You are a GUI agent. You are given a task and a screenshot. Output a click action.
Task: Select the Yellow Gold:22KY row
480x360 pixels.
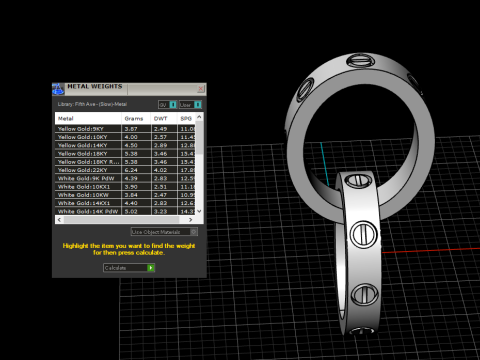pos(125,170)
